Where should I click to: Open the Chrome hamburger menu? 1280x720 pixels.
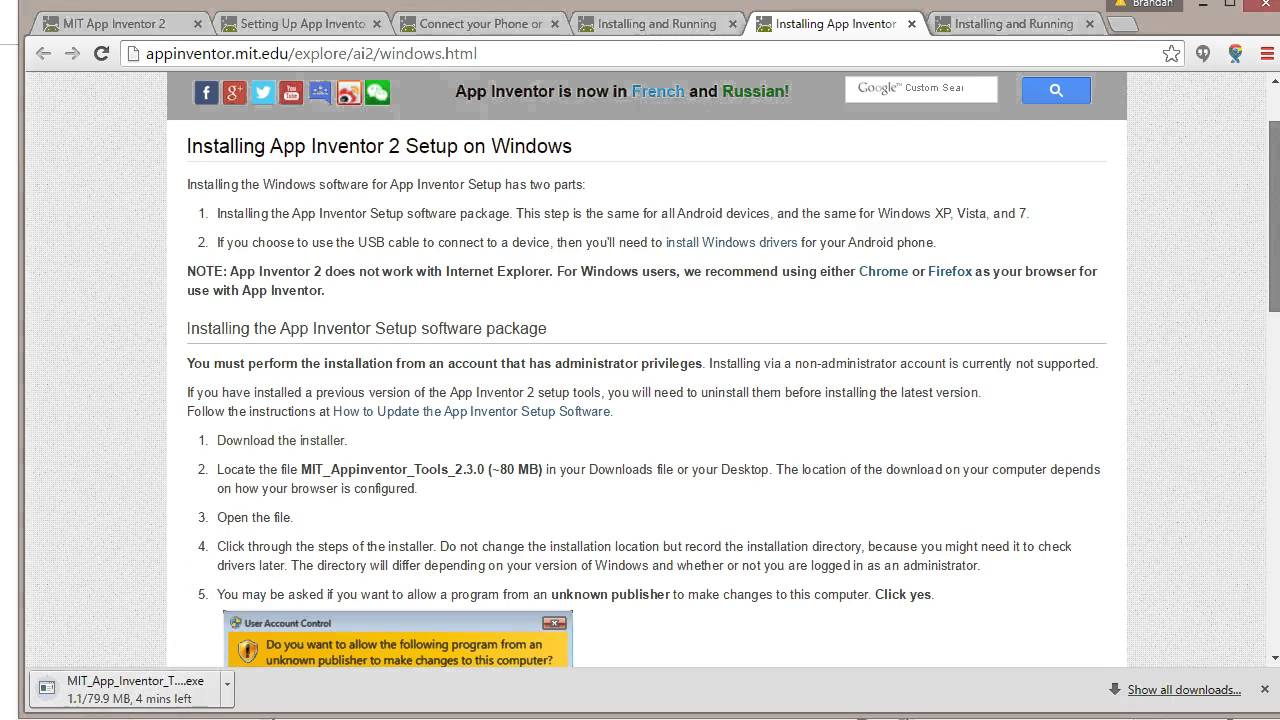click(1268, 54)
